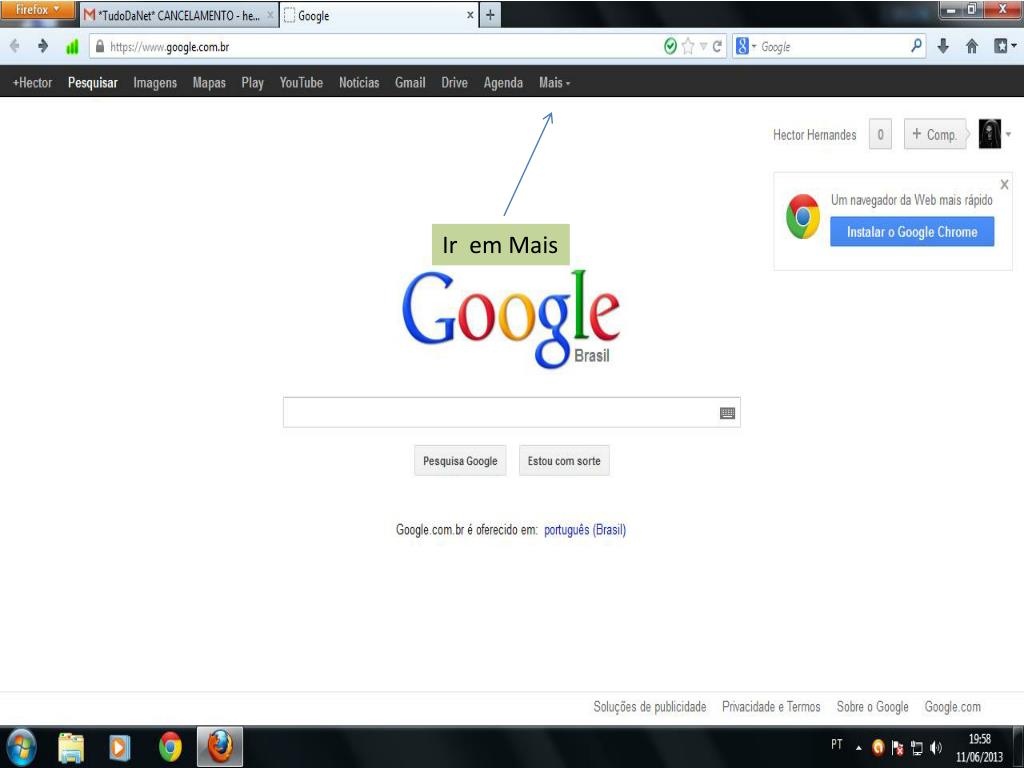
Task: Click the on-screen keyboard icon in search box
Action: (x=727, y=413)
